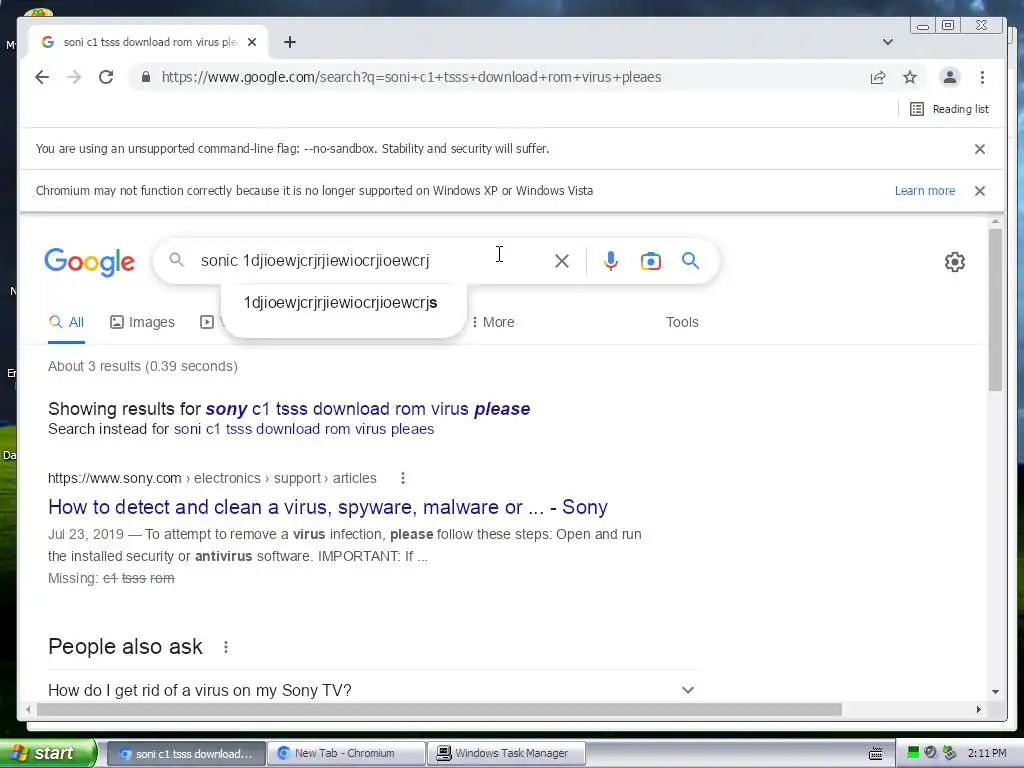Switch to the All results tab
The image size is (1024, 768).
67,322
